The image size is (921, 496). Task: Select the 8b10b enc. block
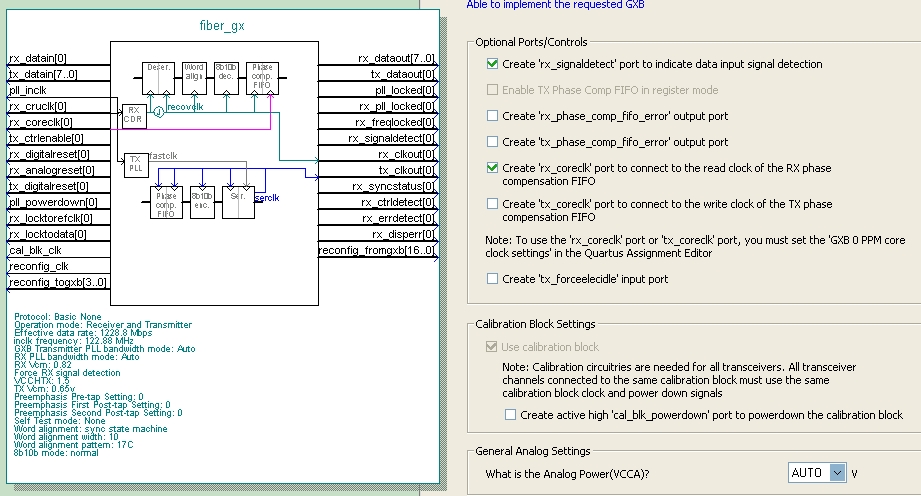(202, 203)
